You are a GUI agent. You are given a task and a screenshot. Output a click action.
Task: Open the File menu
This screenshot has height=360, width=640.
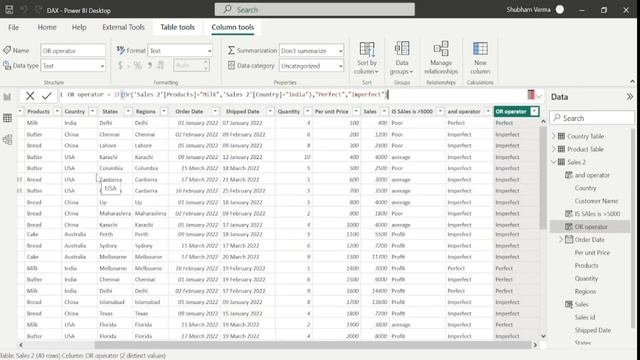pyautogui.click(x=13, y=27)
